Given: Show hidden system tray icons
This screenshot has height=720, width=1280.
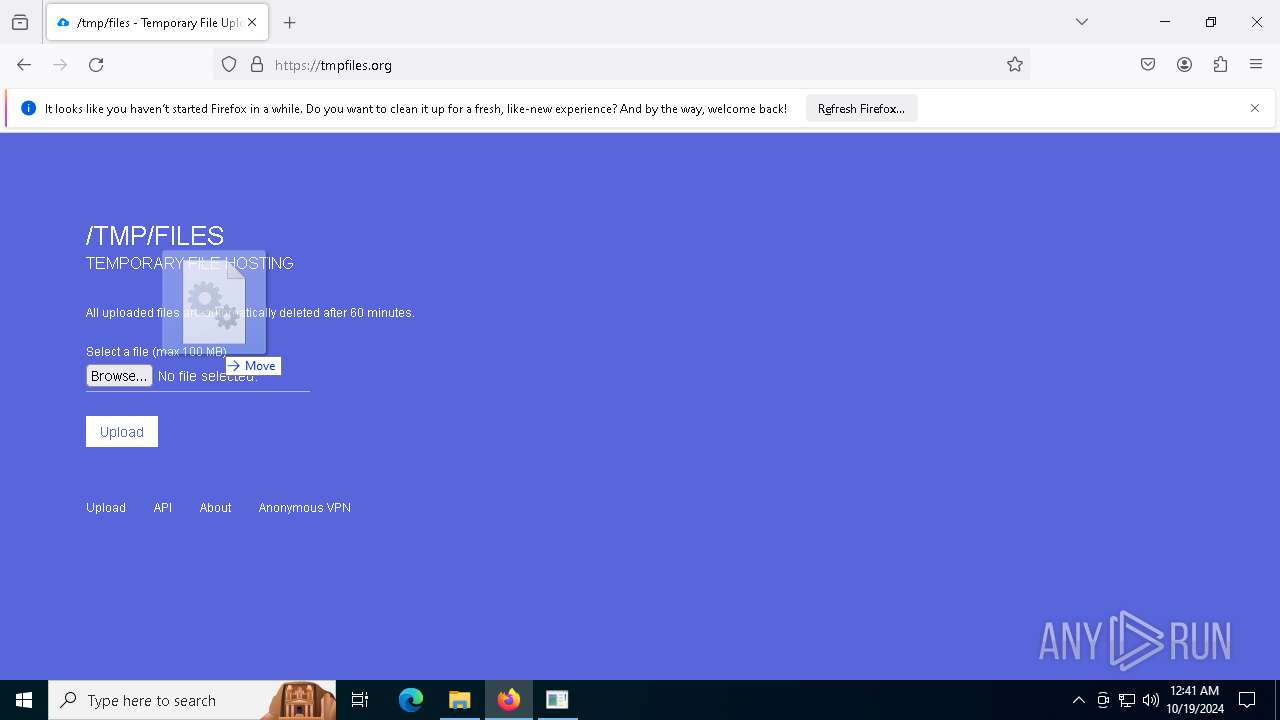Looking at the screenshot, I should pos(1079,700).
